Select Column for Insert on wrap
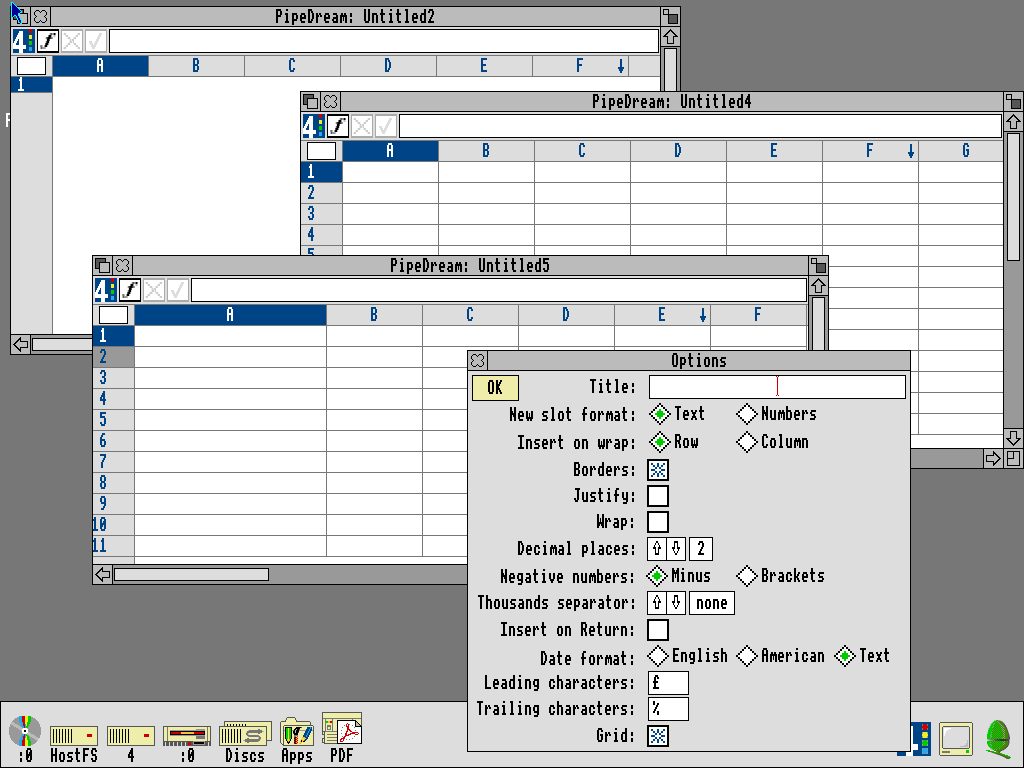 tap(773, 442)
